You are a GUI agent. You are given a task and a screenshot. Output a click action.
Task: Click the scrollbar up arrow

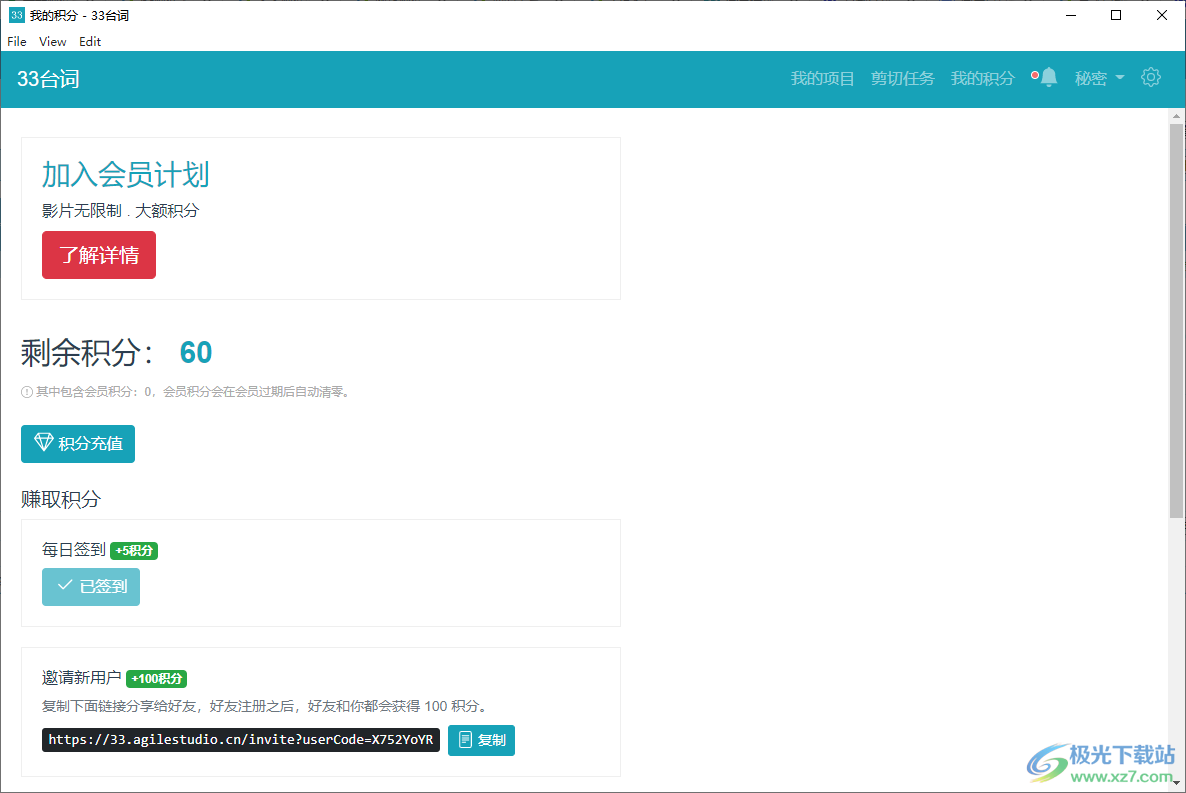coord(1175,116)
